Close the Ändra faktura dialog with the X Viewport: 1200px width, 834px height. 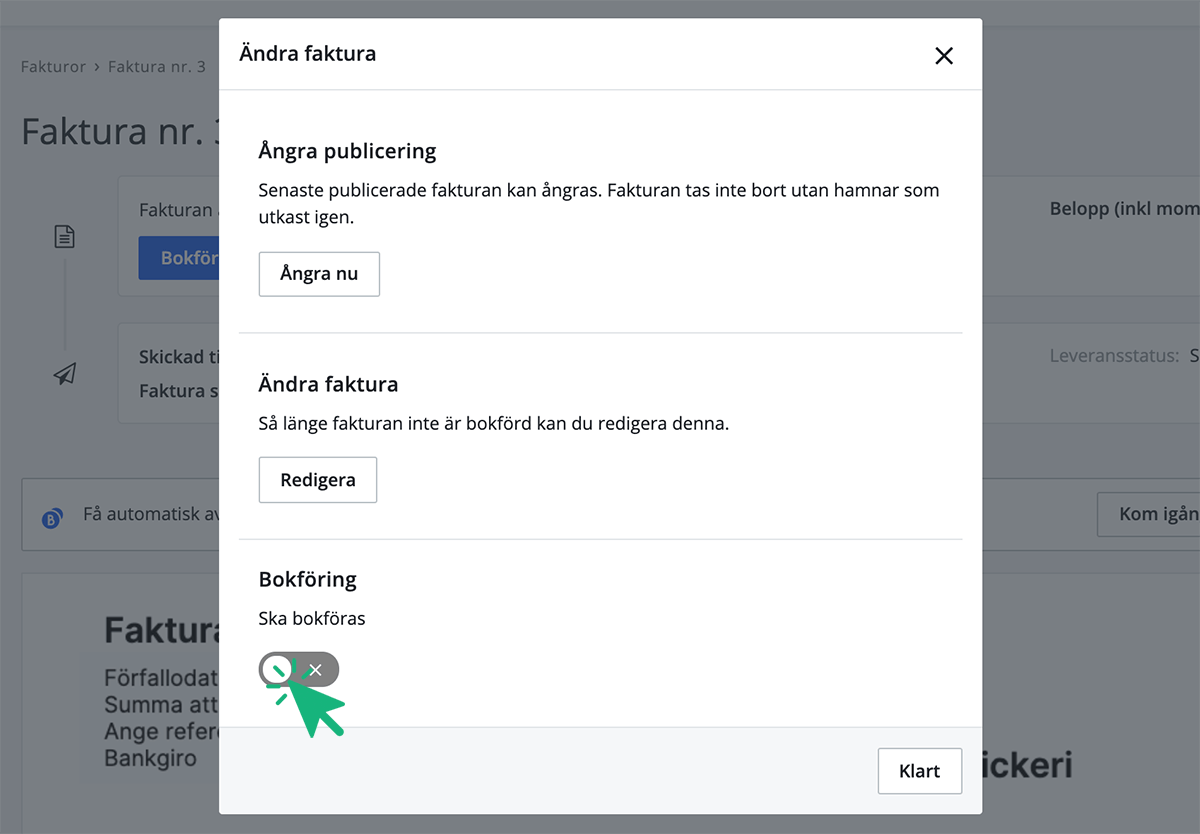tap(944, 56)
